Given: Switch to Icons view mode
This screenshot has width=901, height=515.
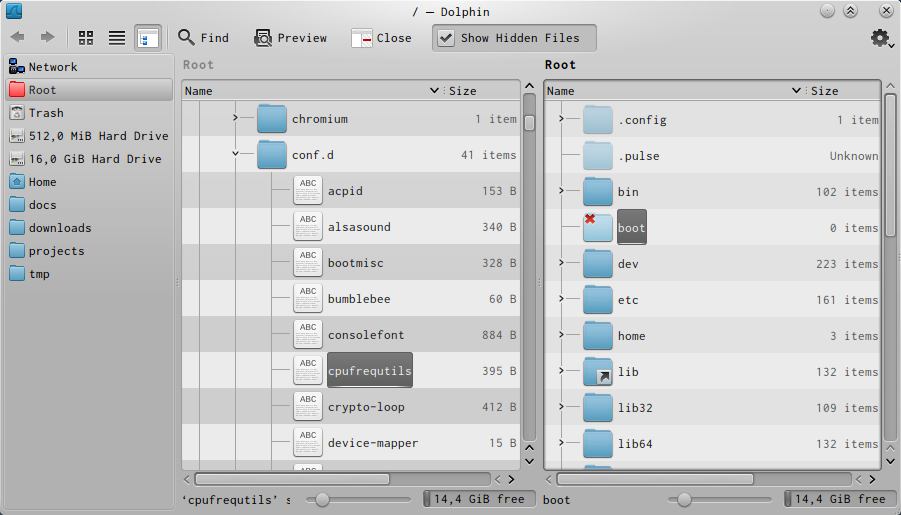Looking at the screenshot, I should click(86, 38).
